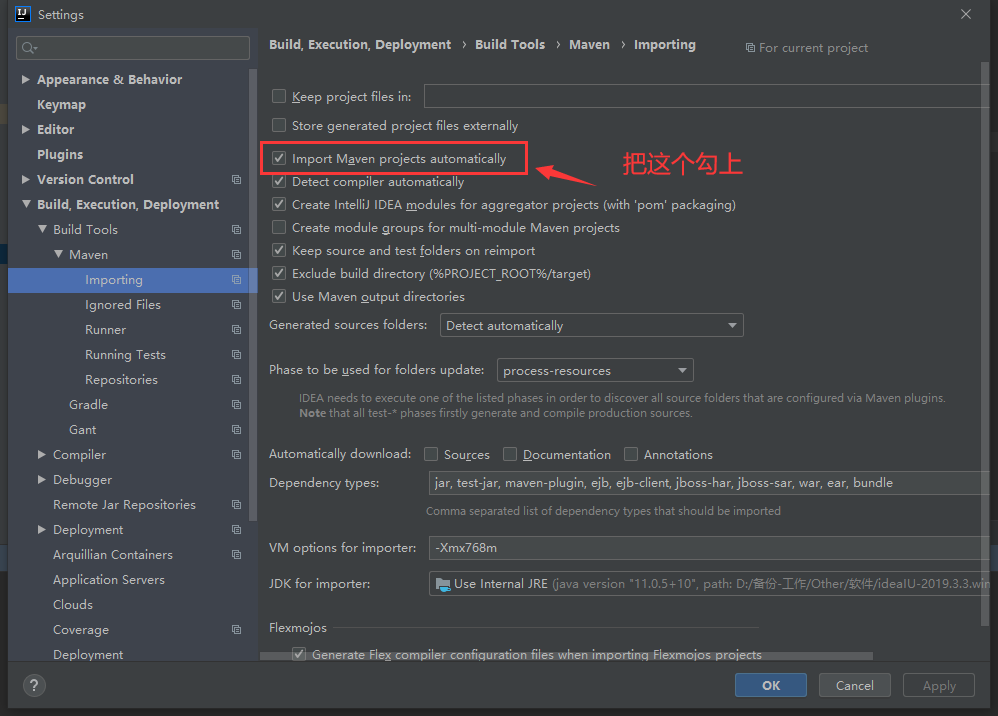Image resolution: width=998 pixels, height=716 pixels.
Task: Toggle Create IntelliJ IDEA modules for aggregator projects
Action: click(x=279, y=204)
